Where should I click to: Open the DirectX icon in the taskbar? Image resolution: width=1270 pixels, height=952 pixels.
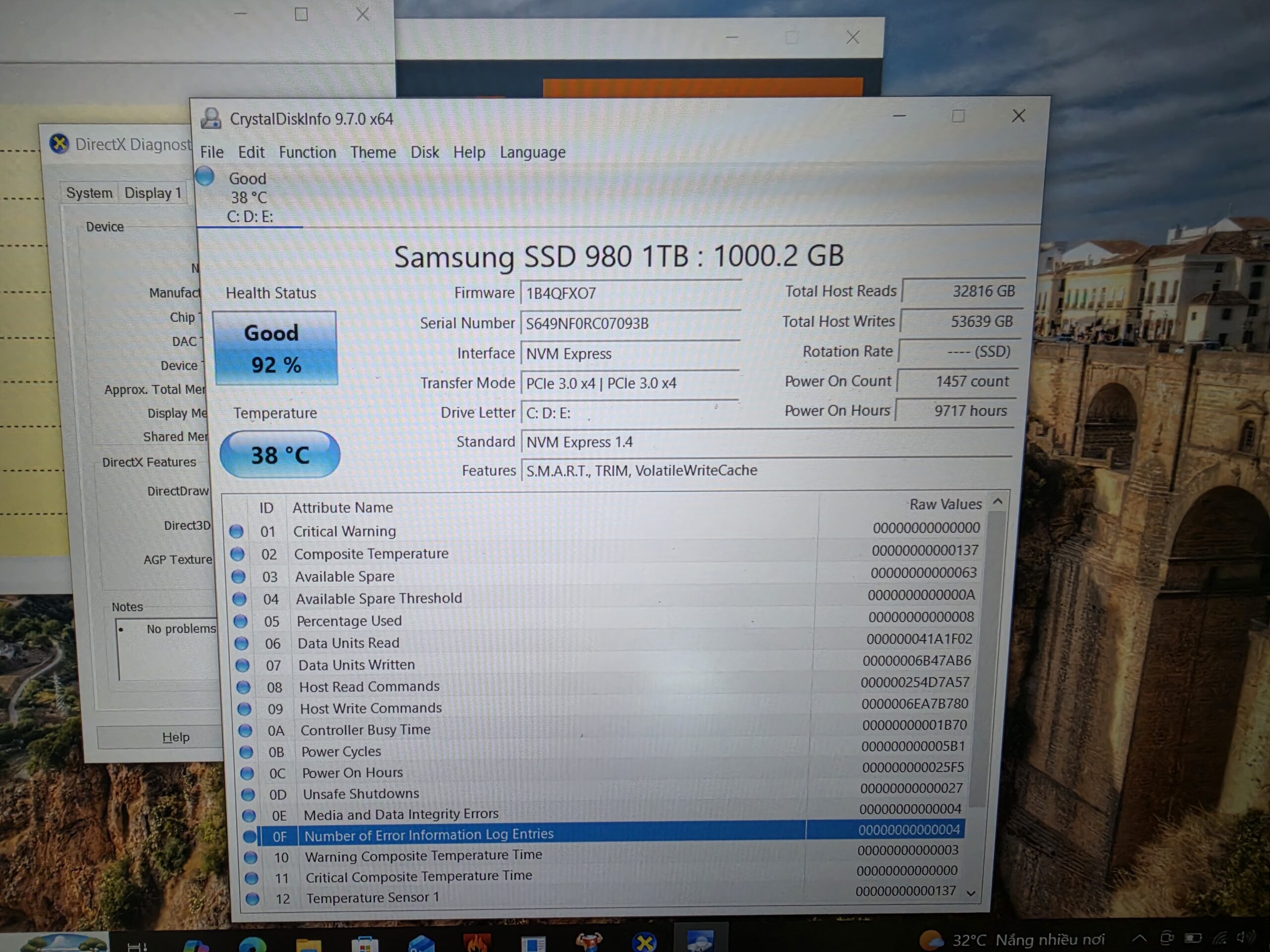643,942
